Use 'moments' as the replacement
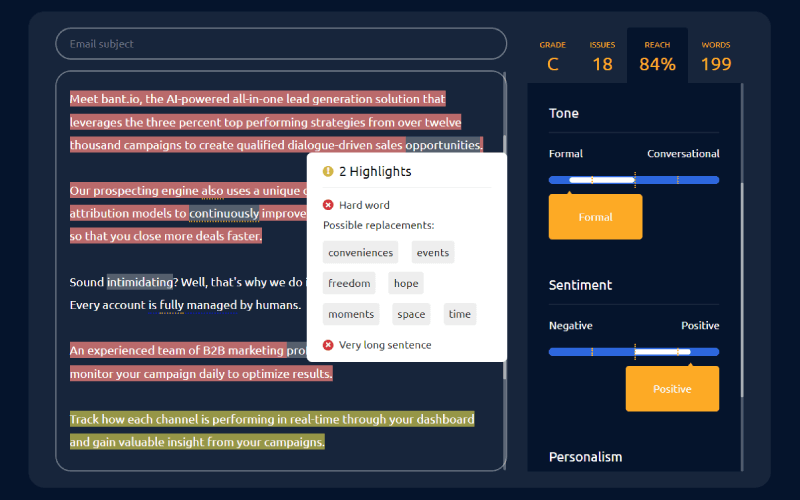The width and height of the screenshot is (800, 500). (x=351, y=314)
